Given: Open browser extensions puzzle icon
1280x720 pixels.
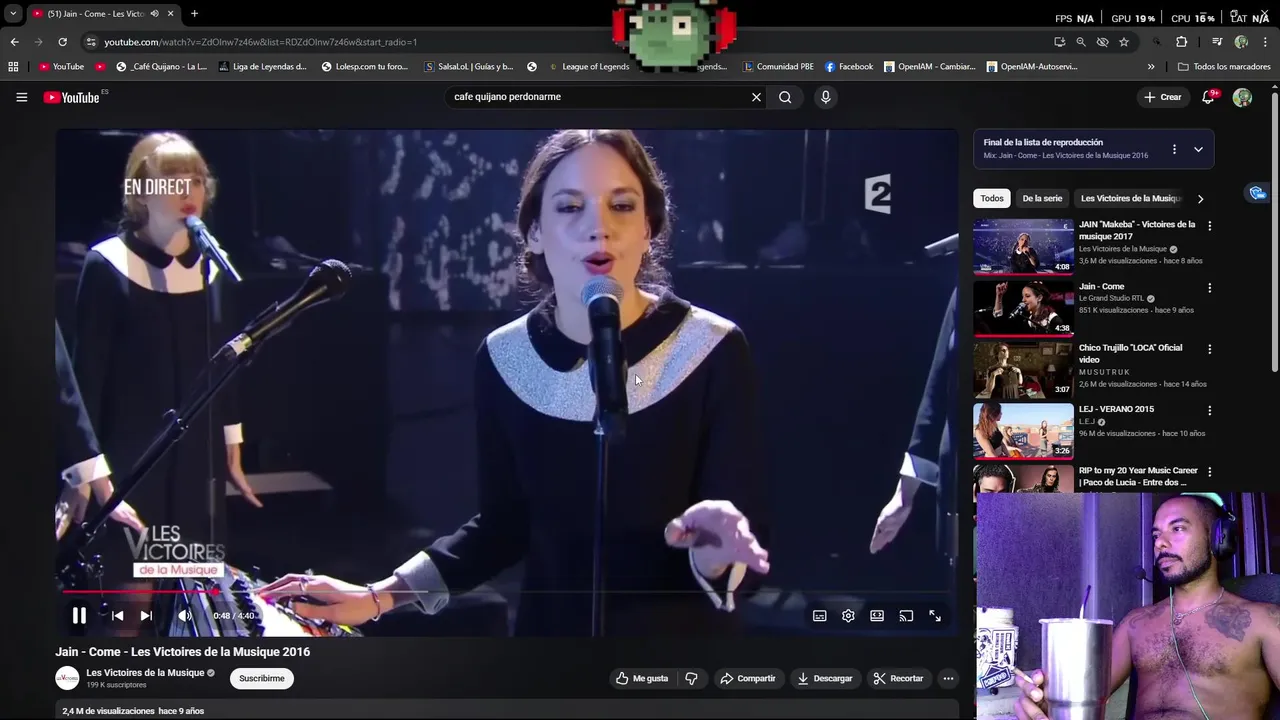Looking at the screenshot, I should tap(1181, 42).
